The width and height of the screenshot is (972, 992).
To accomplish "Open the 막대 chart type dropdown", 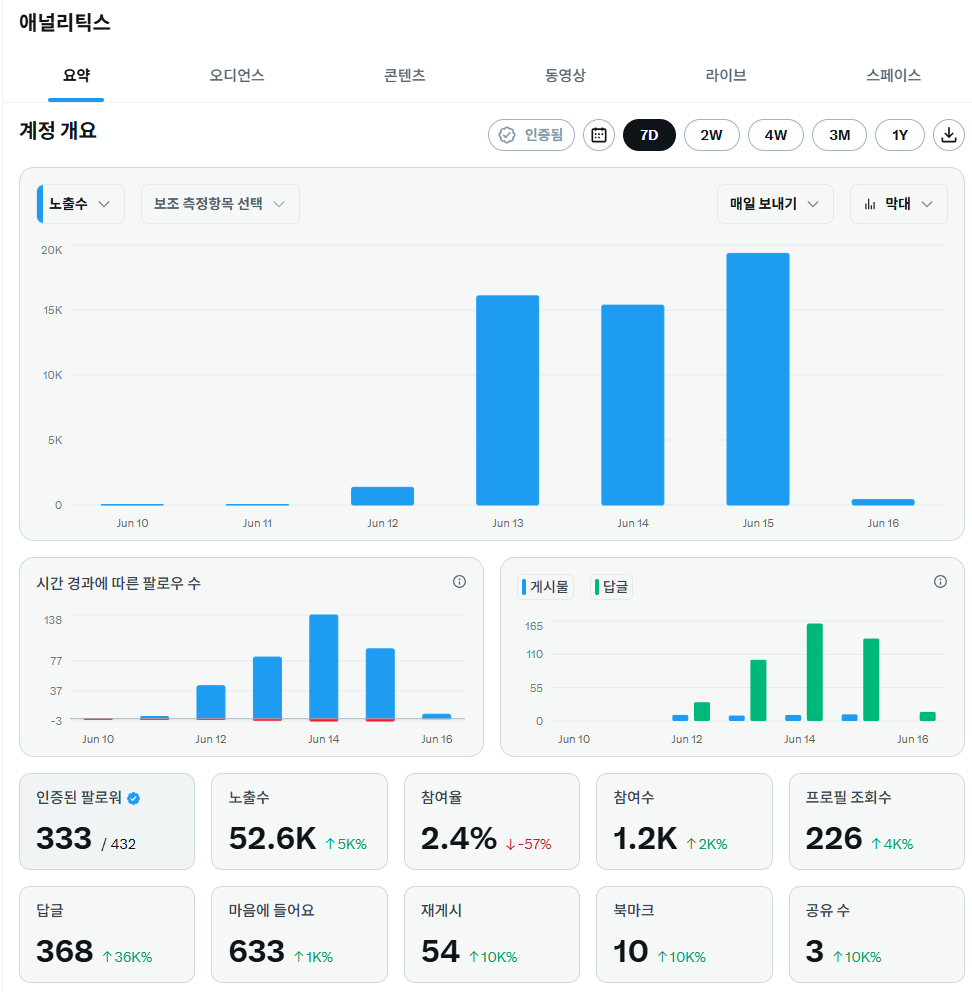I will coord(899,204).
